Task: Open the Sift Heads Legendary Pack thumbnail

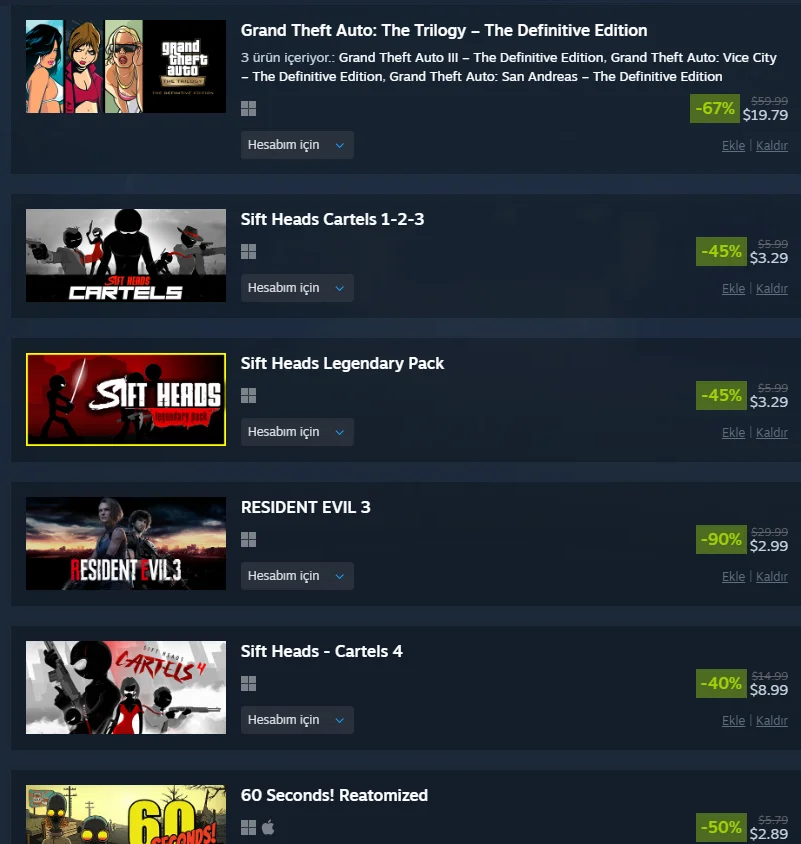Action: tap(126, 399)
